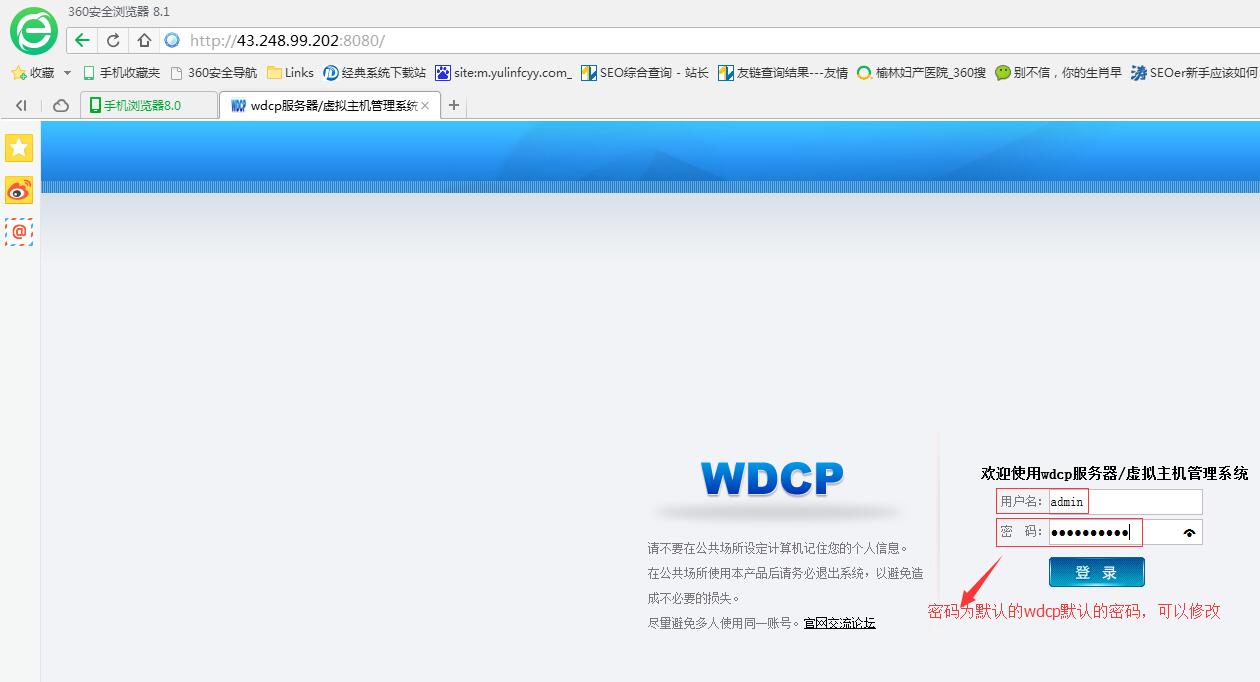Click the 360 browser logo top-left
Screen dimensions: 1260x682
coord(33,32)
